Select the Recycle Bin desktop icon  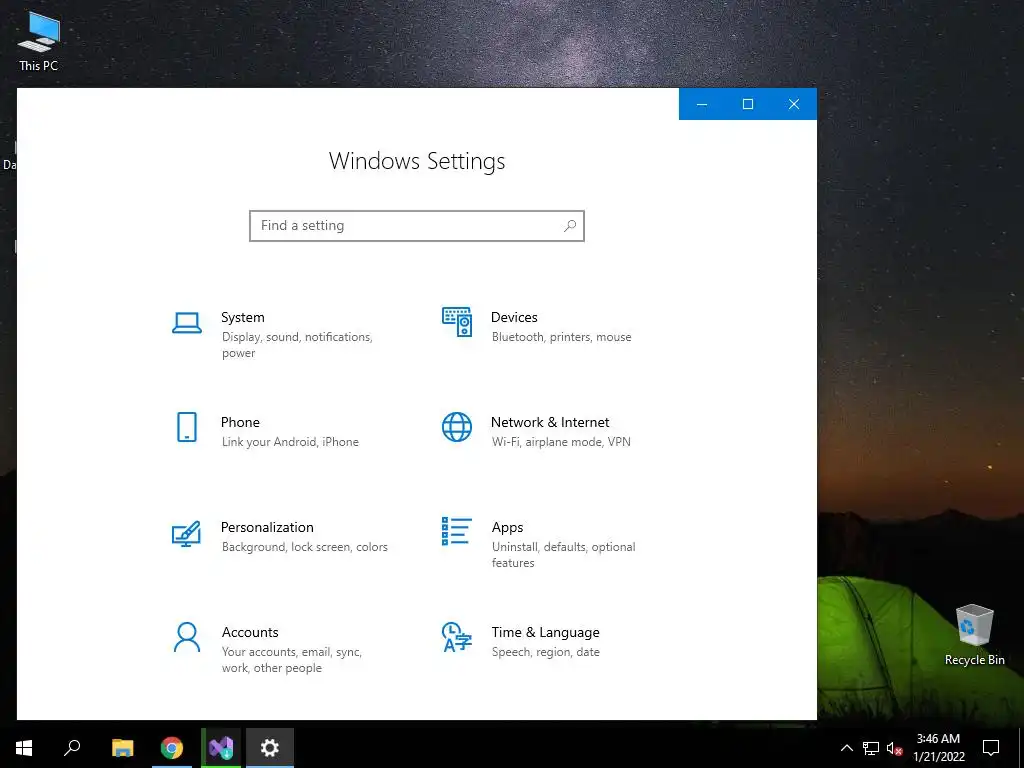974,635
